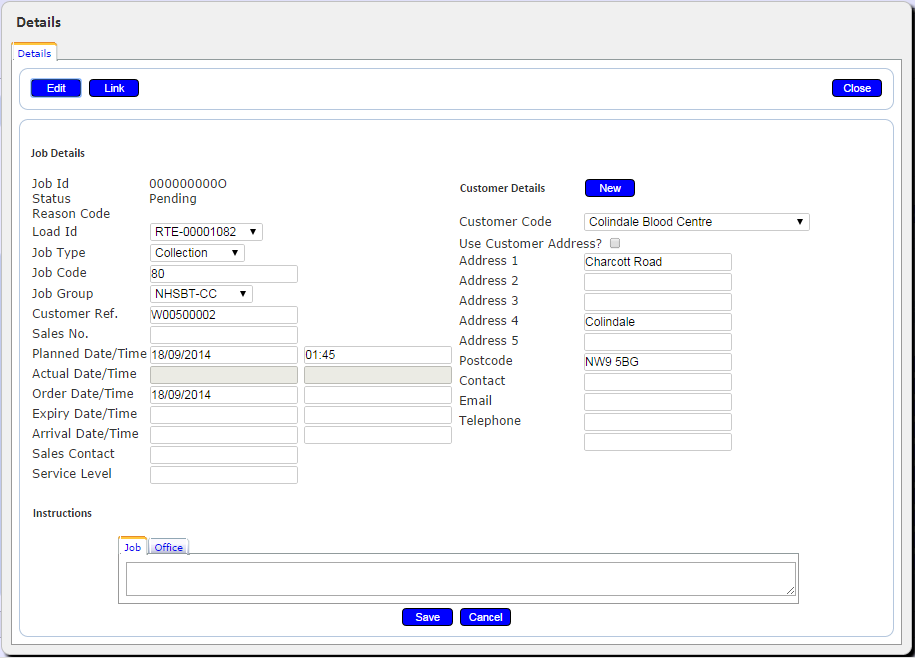Image resolution: width=915 pixels, height=658 pixels.
Task: Click the Address 5 field
Action: point(658,342)
